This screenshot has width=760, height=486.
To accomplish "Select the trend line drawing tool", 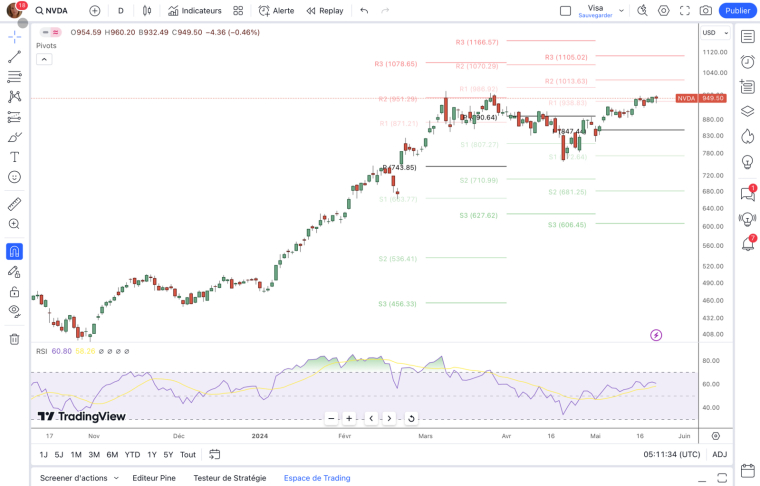I will (15, 57).
